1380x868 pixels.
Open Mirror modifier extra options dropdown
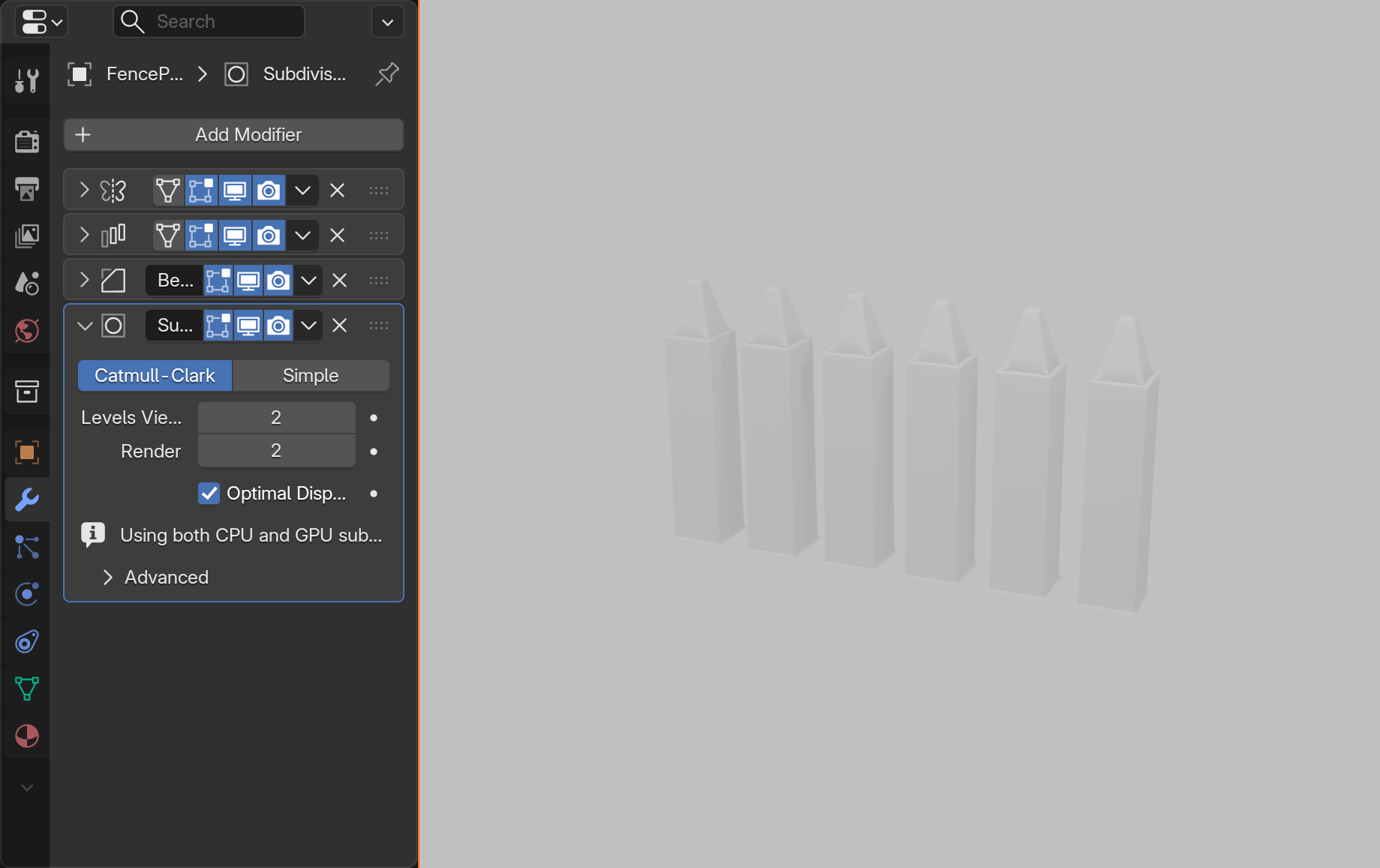(302, 190)
